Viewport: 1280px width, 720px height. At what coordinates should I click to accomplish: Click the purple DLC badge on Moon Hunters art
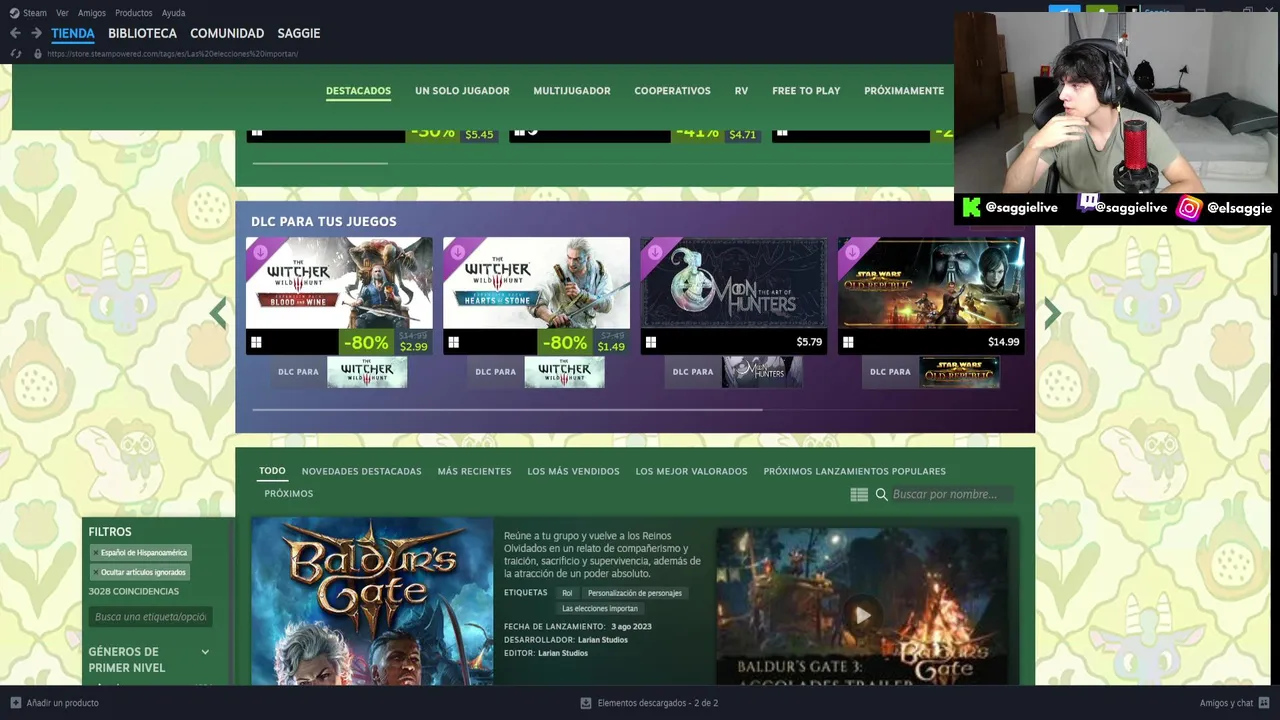(654, 251)
